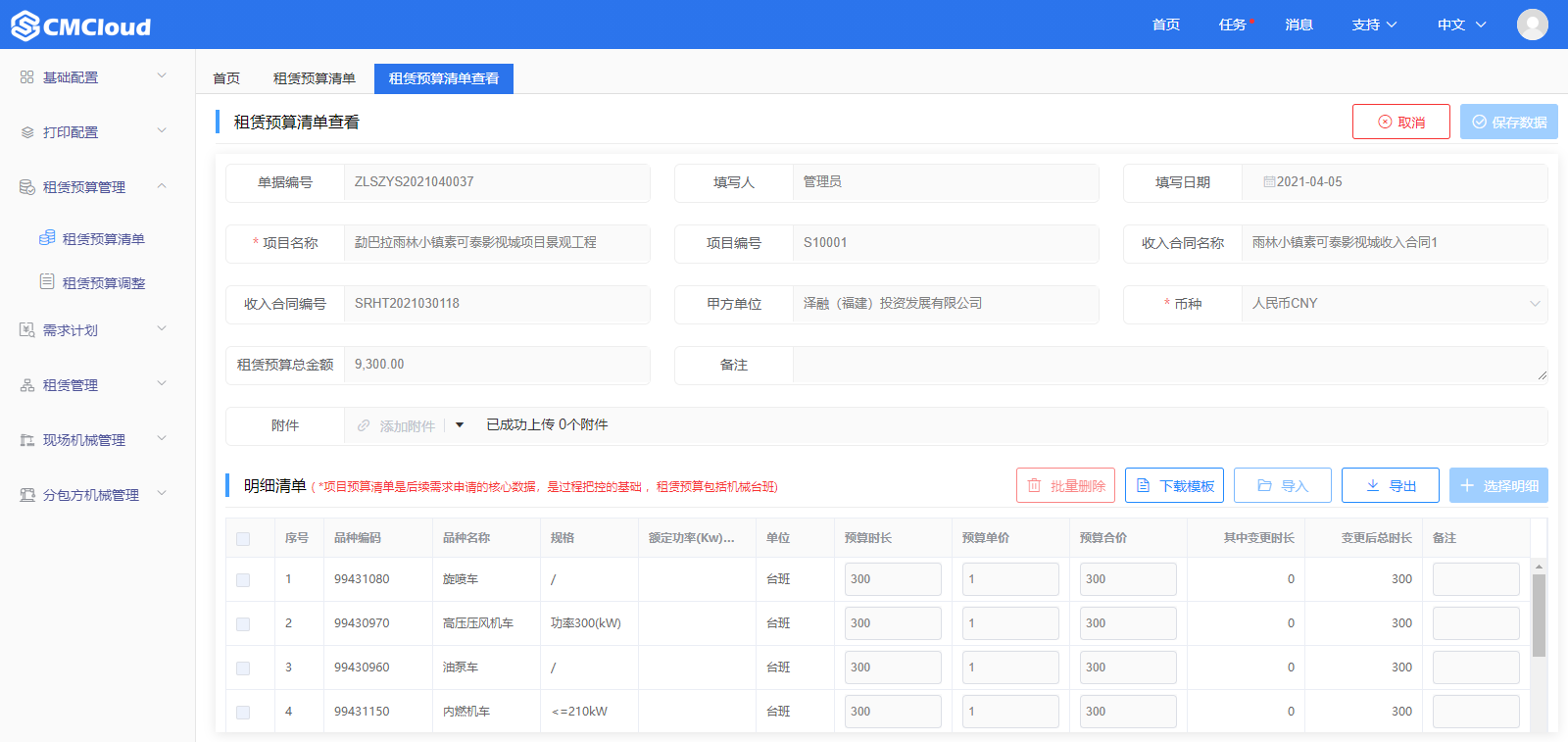1568x742 pixels.
Task: Open the 支持 dropdown in header
Action: [1374, 25]
